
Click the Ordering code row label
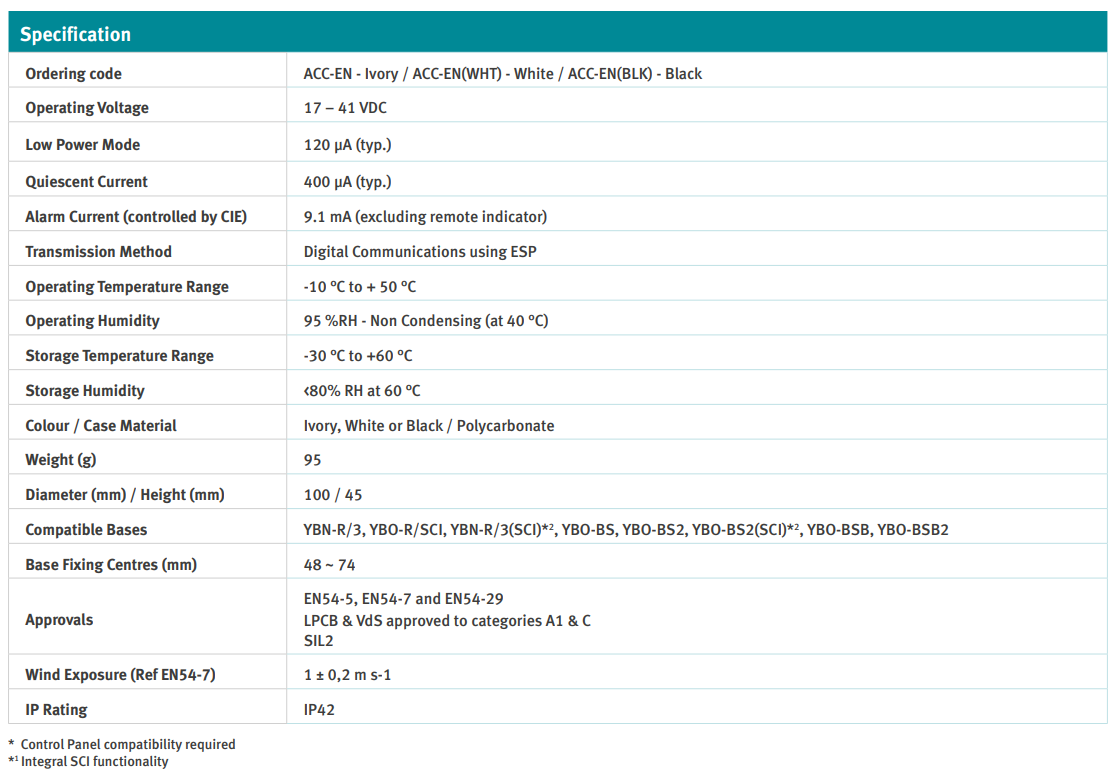73,74
